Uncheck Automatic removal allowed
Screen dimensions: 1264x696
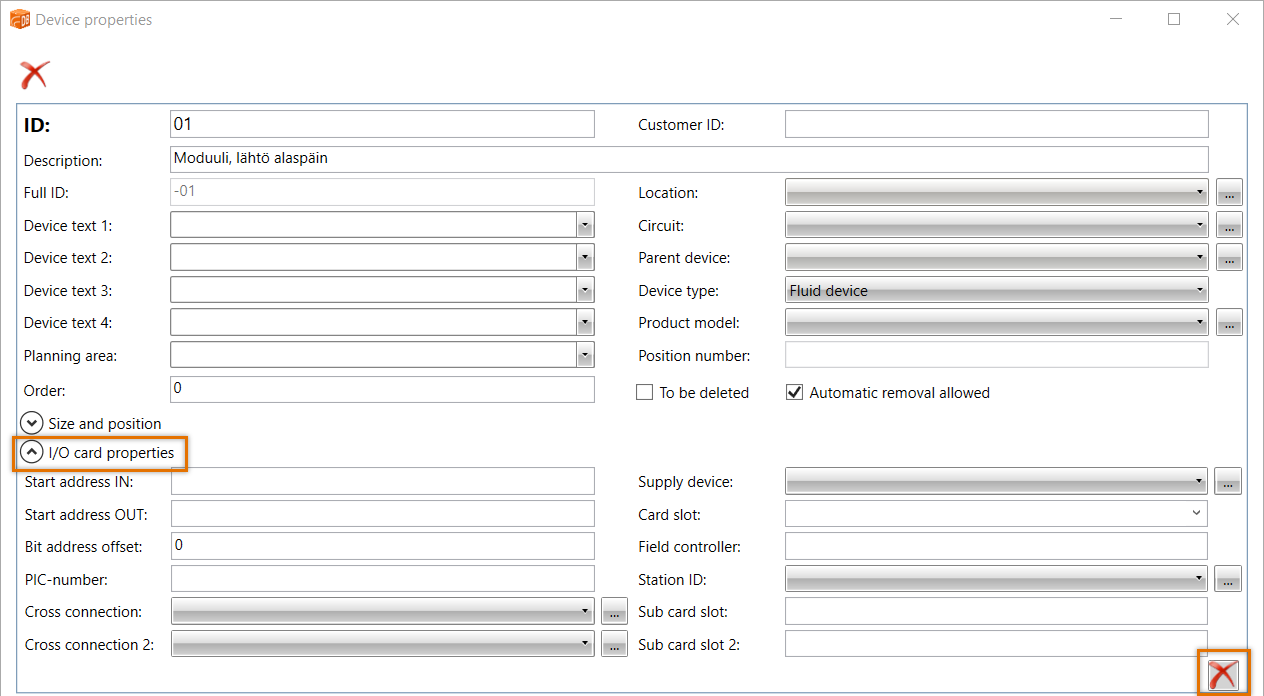(x=795, y=393)
